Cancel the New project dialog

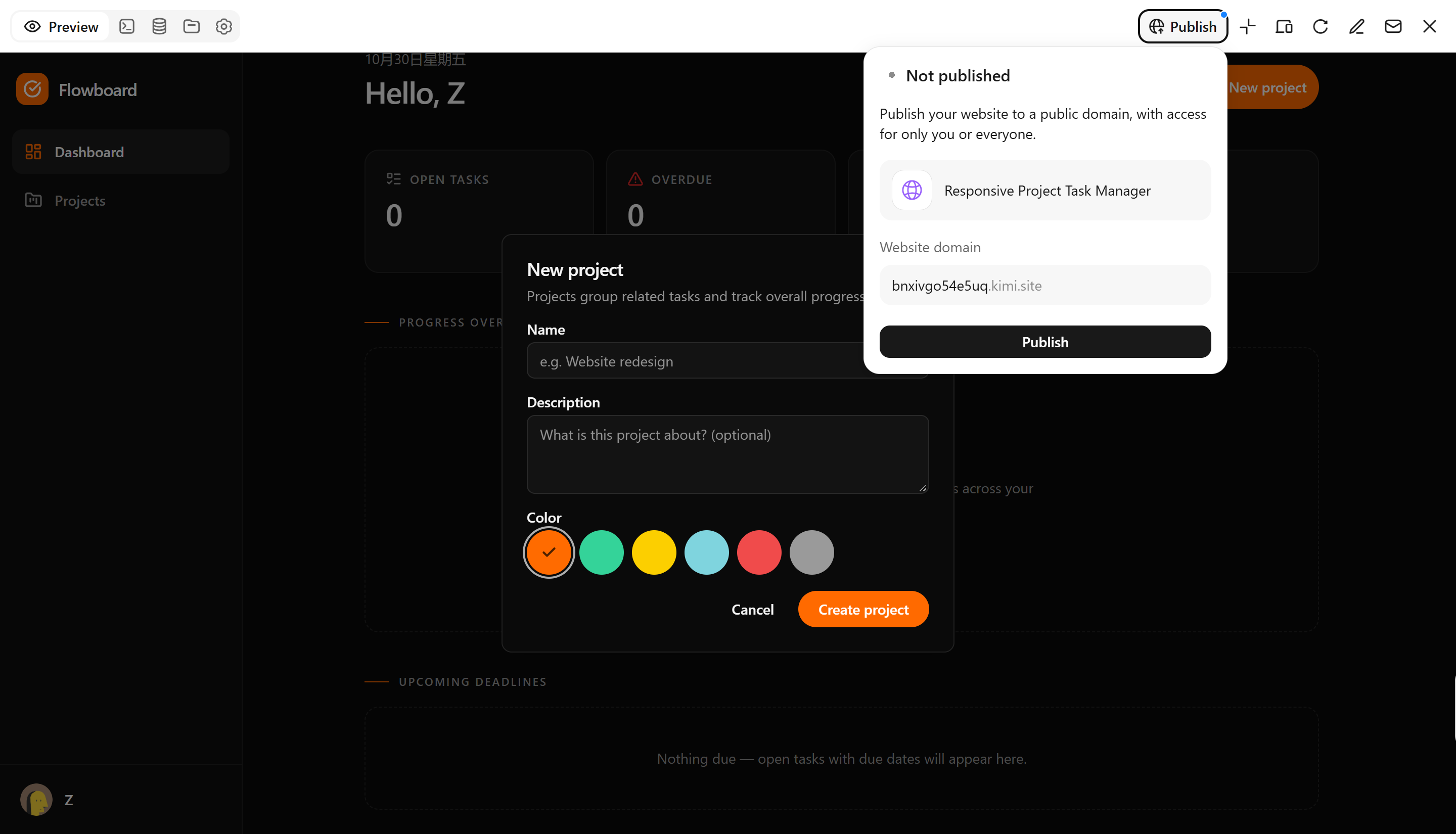click(752, 610)
